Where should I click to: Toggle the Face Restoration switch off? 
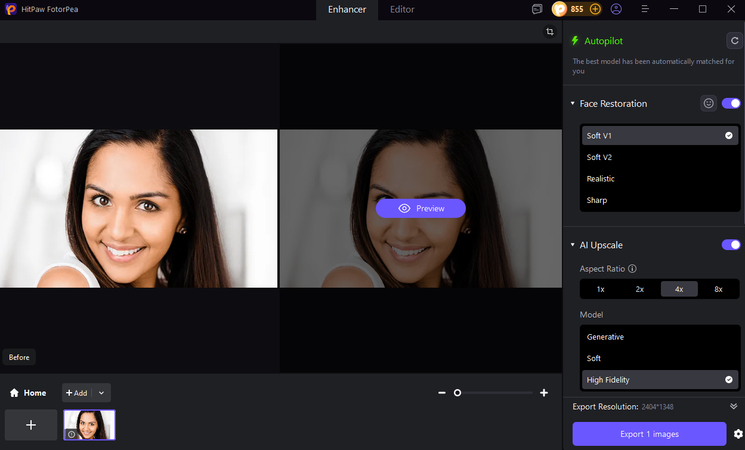[x=731, y=103]
